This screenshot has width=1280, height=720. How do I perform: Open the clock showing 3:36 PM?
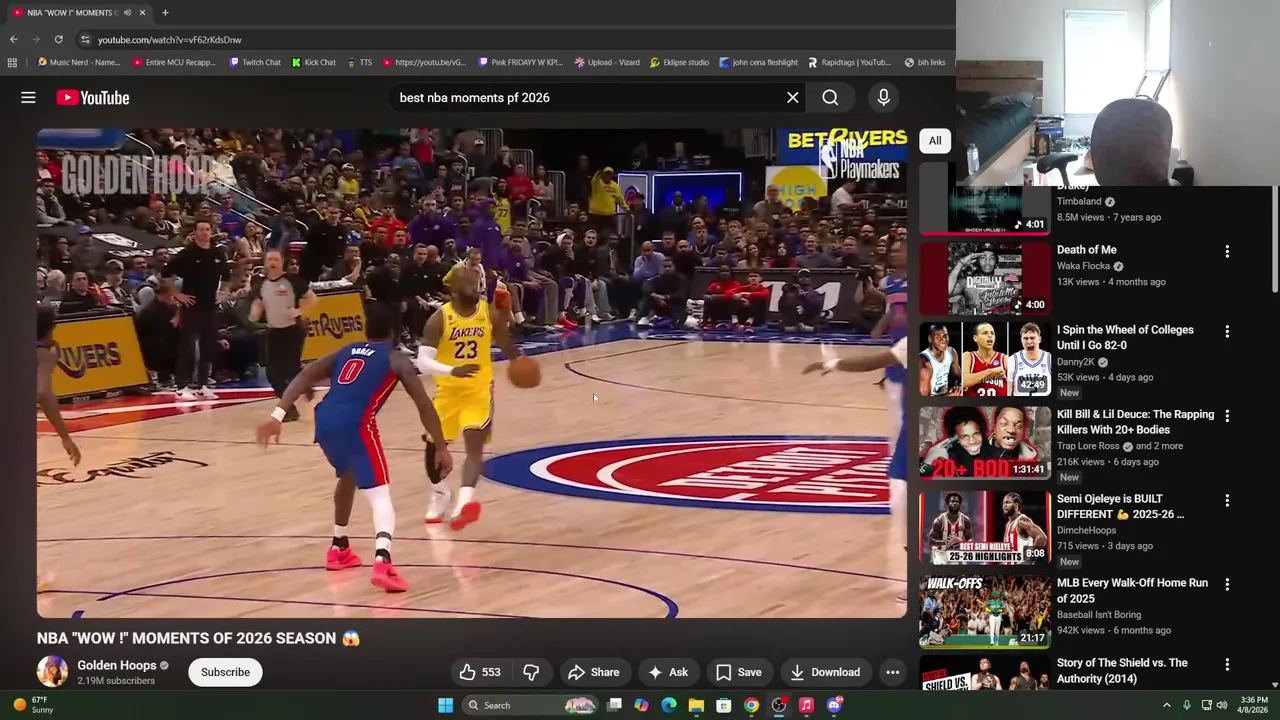coord(1254,705)
